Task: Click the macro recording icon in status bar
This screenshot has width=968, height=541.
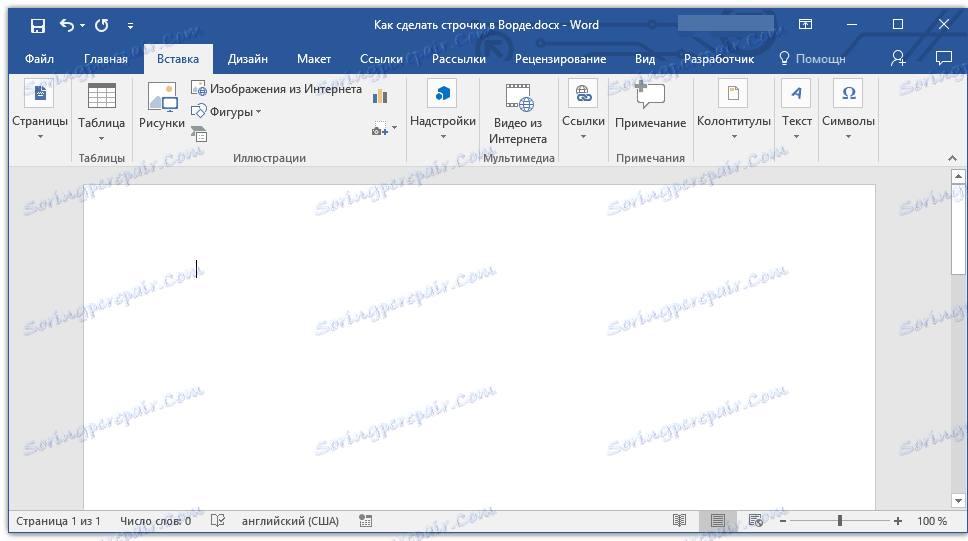Action: 365,521
